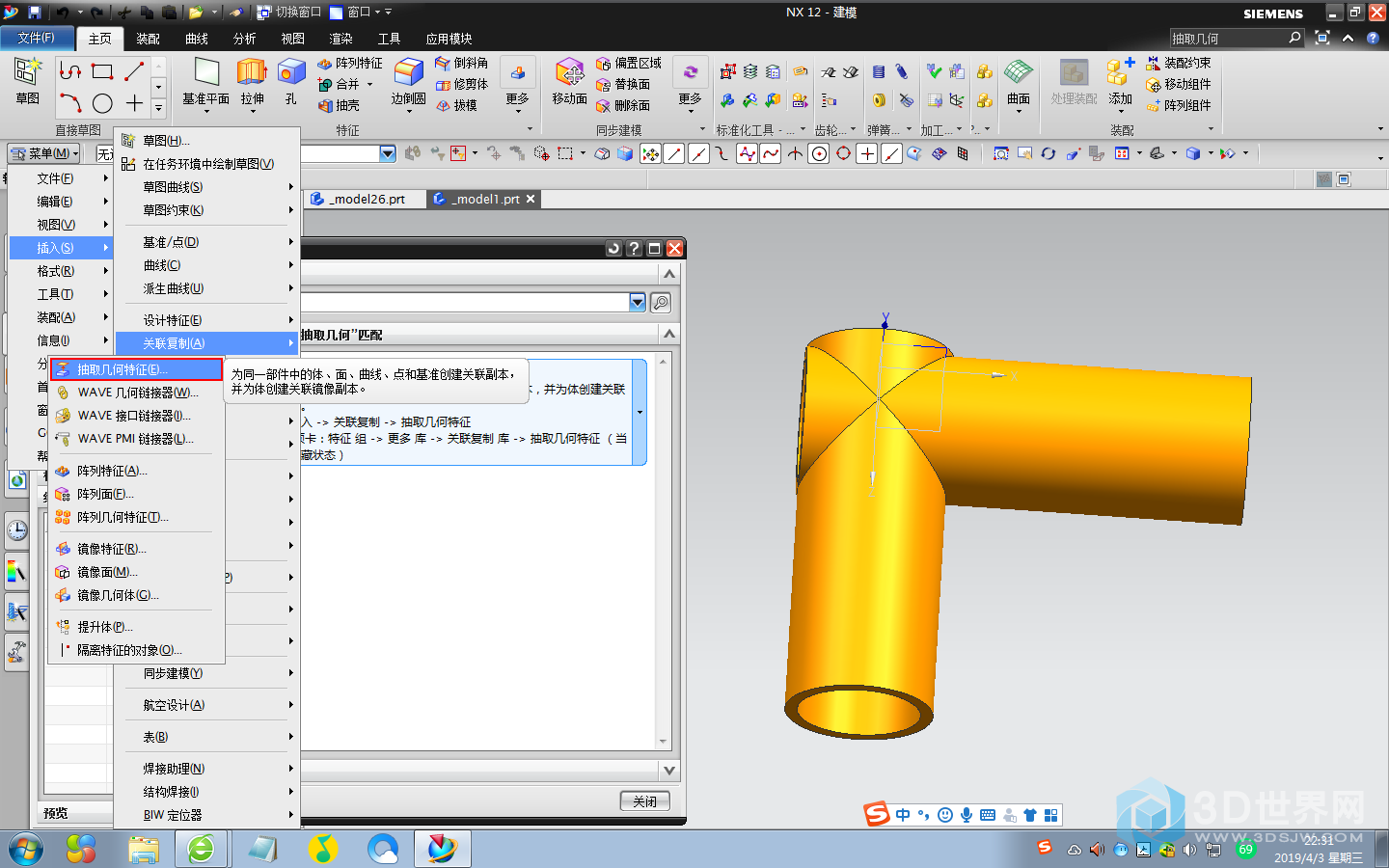Click the 阵列组件 pattern component command
The image size is (1389, 868).
[1178, 105]
